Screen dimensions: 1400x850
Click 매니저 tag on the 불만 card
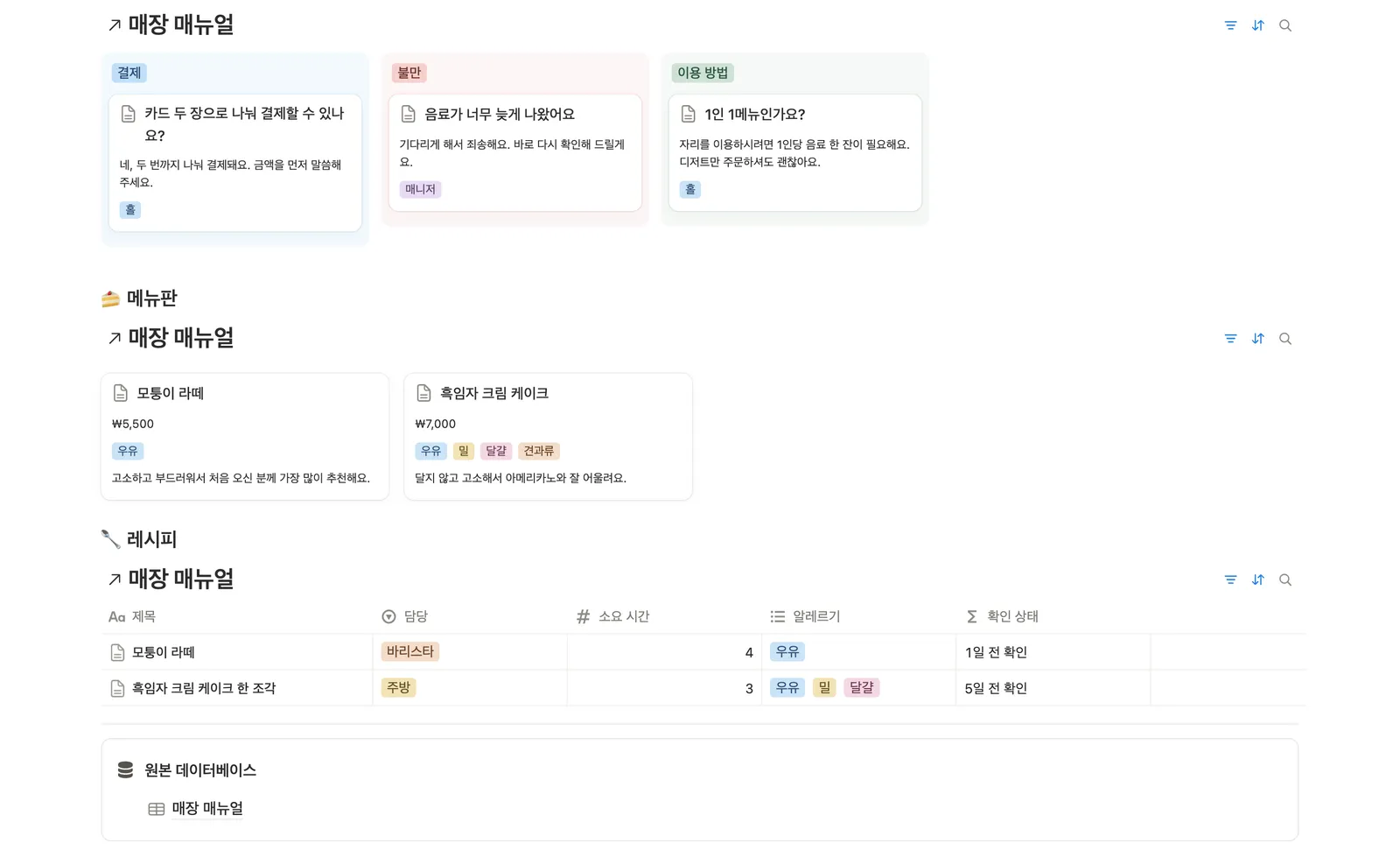pyautogui.click(x=420, y=189)
